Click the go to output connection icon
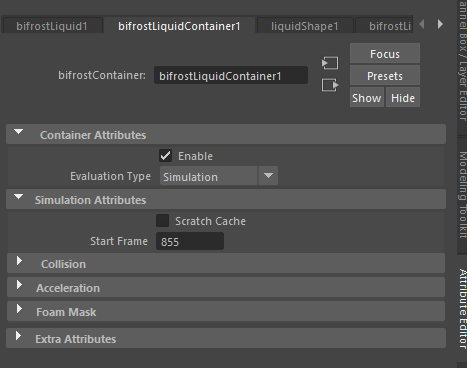The width and height of the screenshot is (467, 368). (330, 85)
